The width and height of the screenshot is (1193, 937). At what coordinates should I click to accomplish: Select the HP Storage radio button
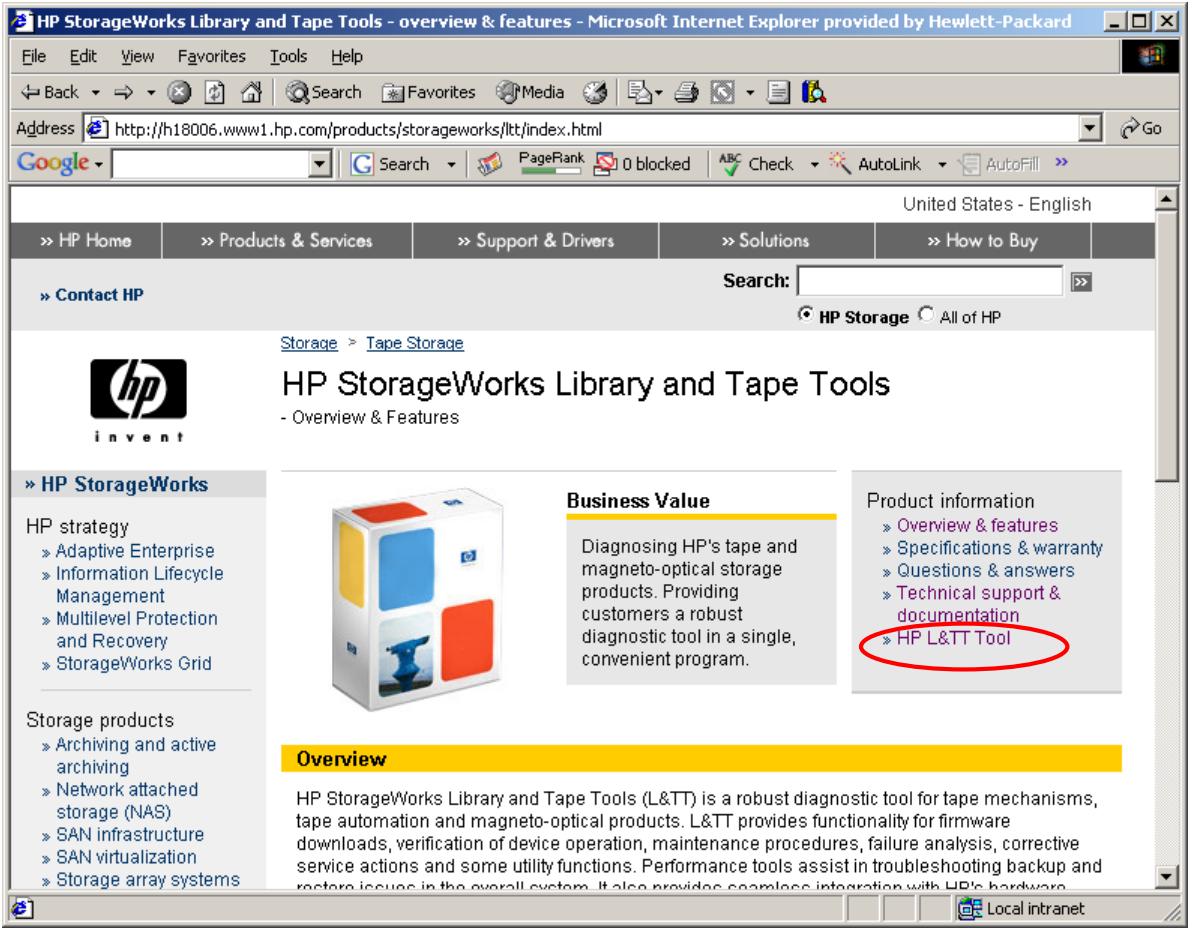[805, 314]
